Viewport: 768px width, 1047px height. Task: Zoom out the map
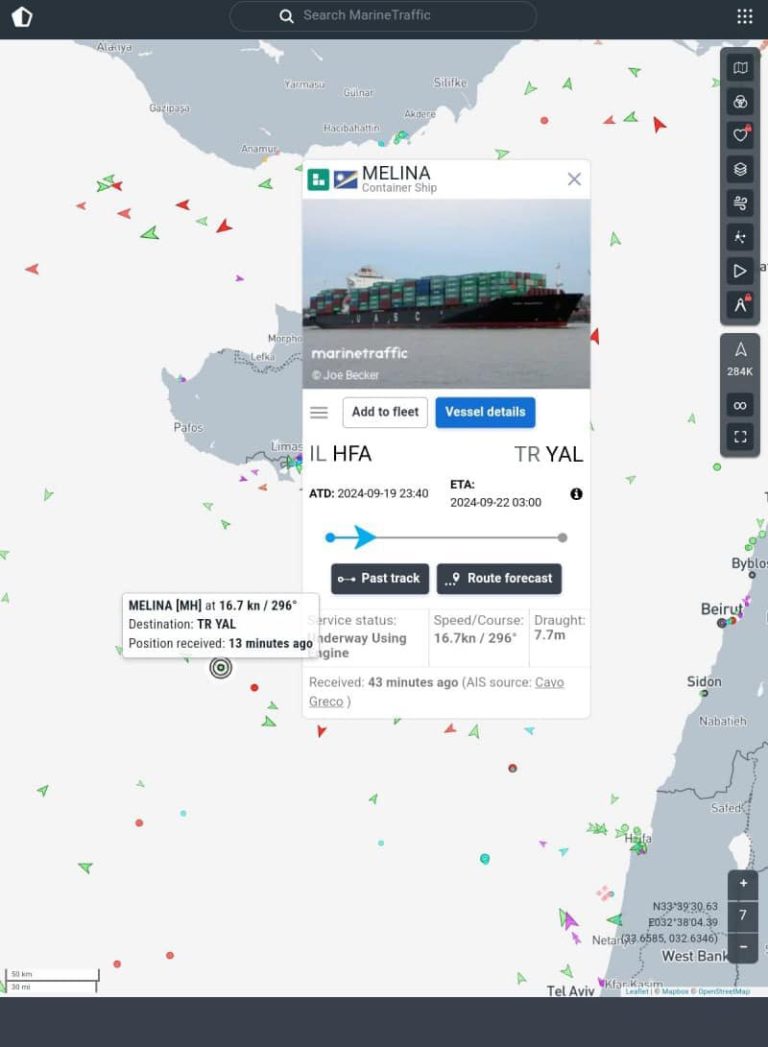[743, 947]
